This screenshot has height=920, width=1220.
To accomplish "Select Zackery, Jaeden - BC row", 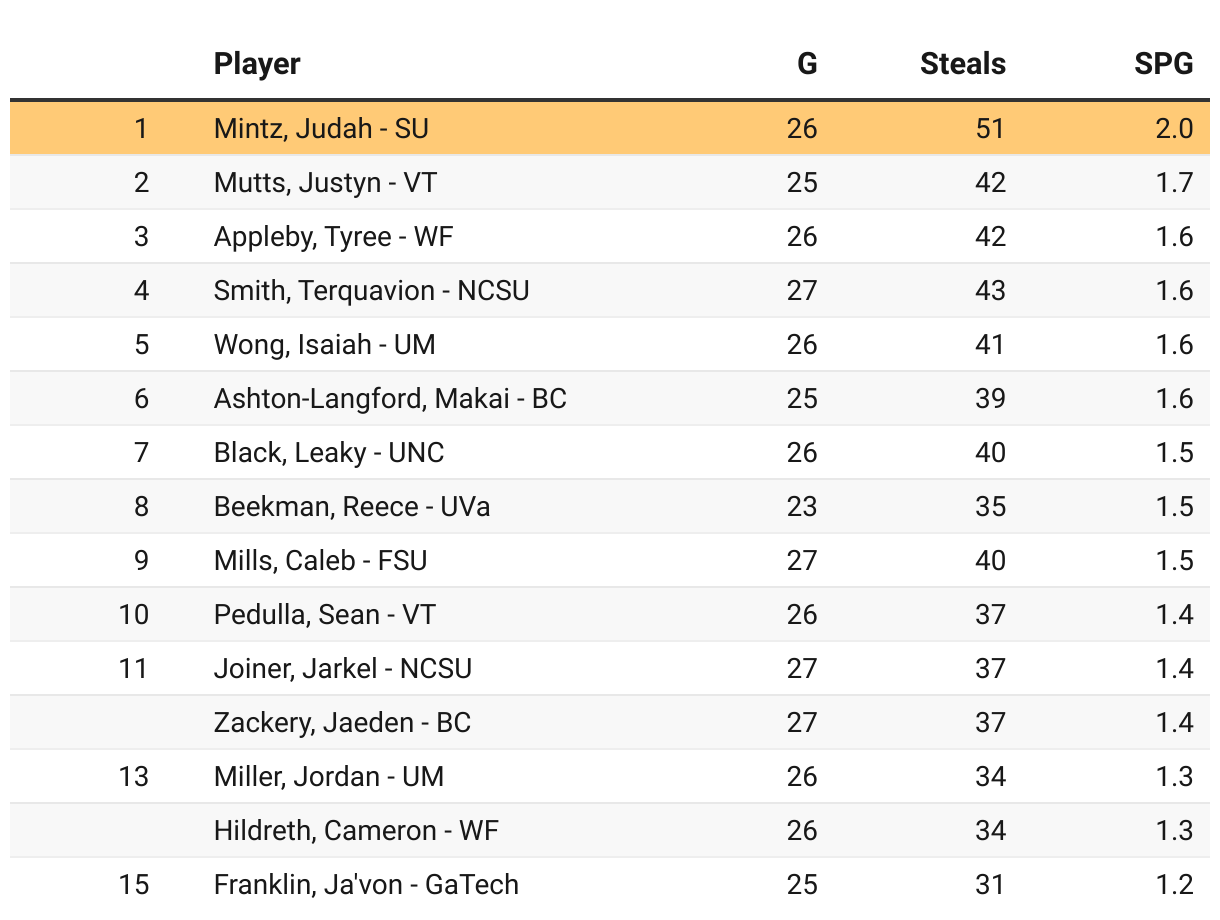I will (610, 722).
